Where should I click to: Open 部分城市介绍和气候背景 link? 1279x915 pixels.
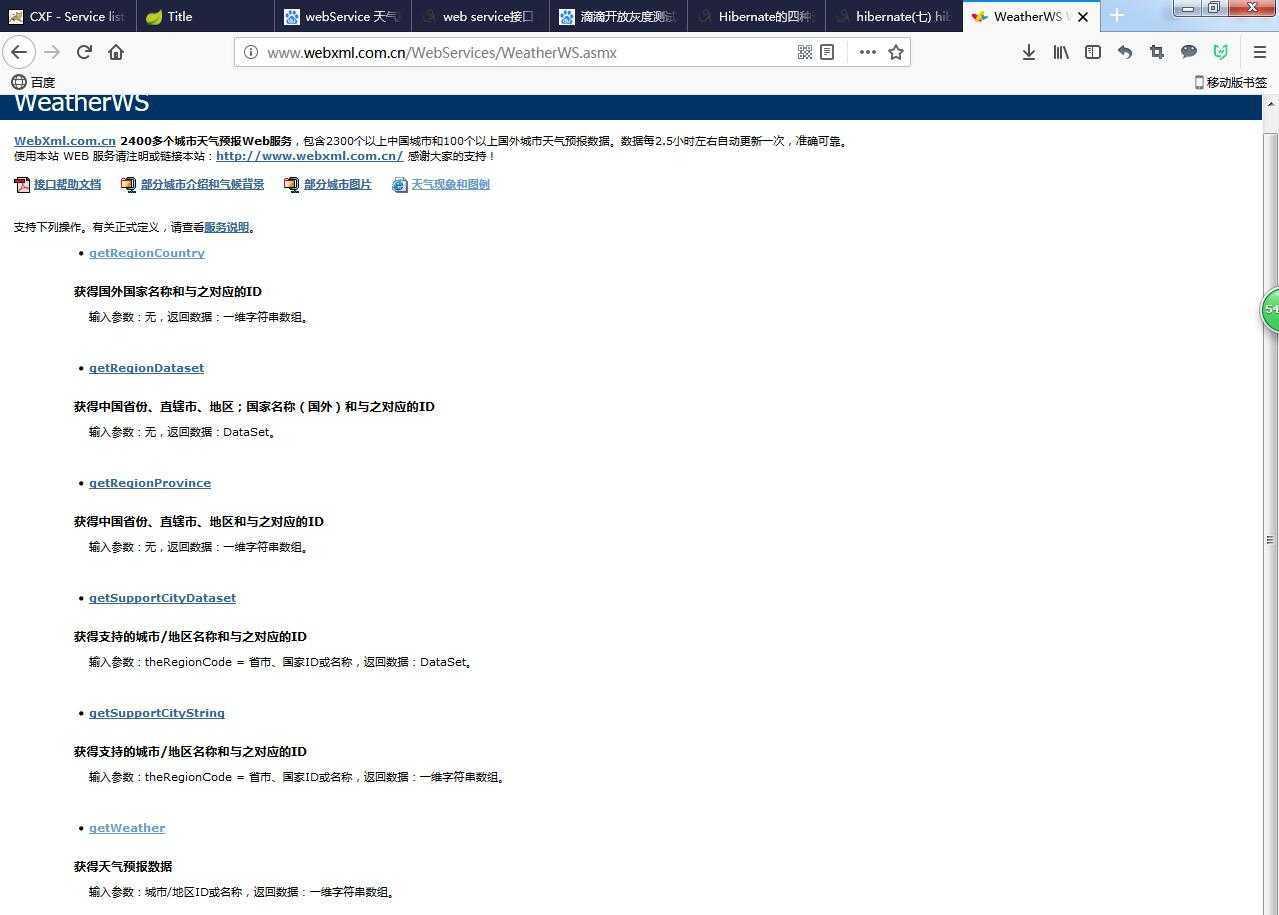202,184
